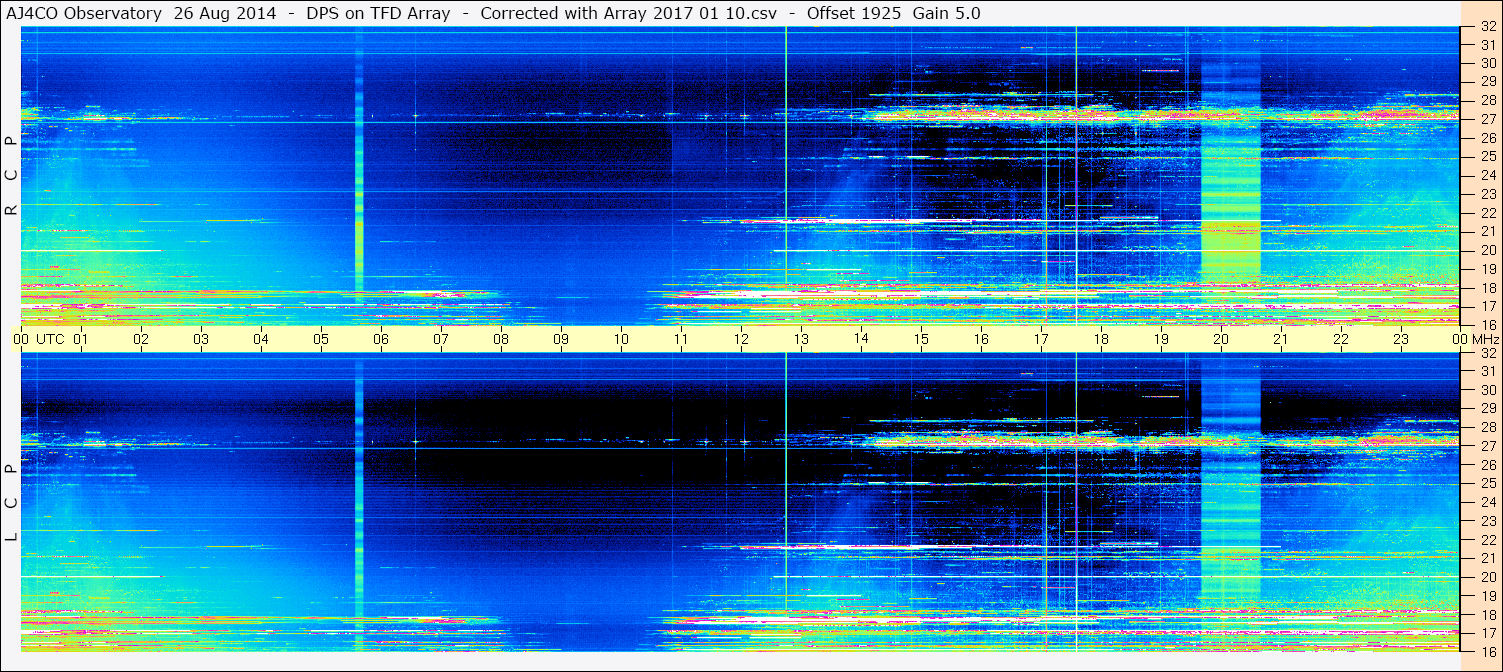Click the light blue block near 20 UTC in LCP panel
The height and width of the screenshot is (672, 1503).
pyautogui.click(x=1231, y=500)
